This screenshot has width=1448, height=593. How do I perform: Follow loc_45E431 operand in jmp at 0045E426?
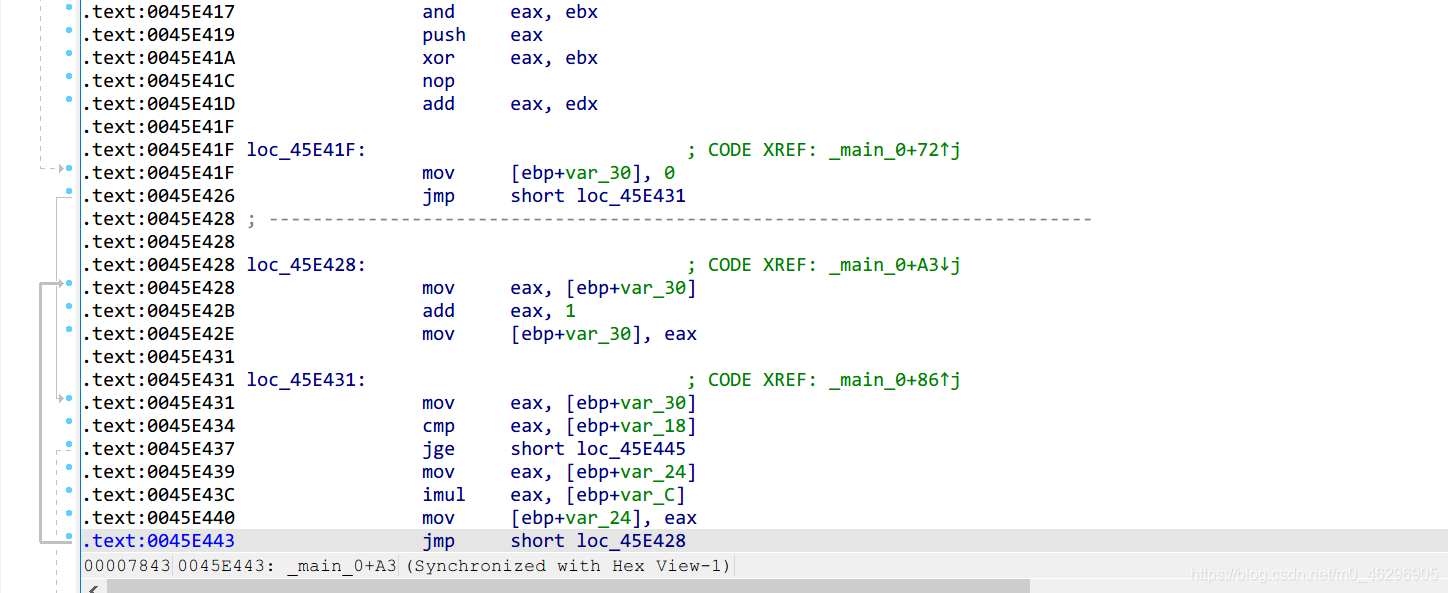[631, 196]
